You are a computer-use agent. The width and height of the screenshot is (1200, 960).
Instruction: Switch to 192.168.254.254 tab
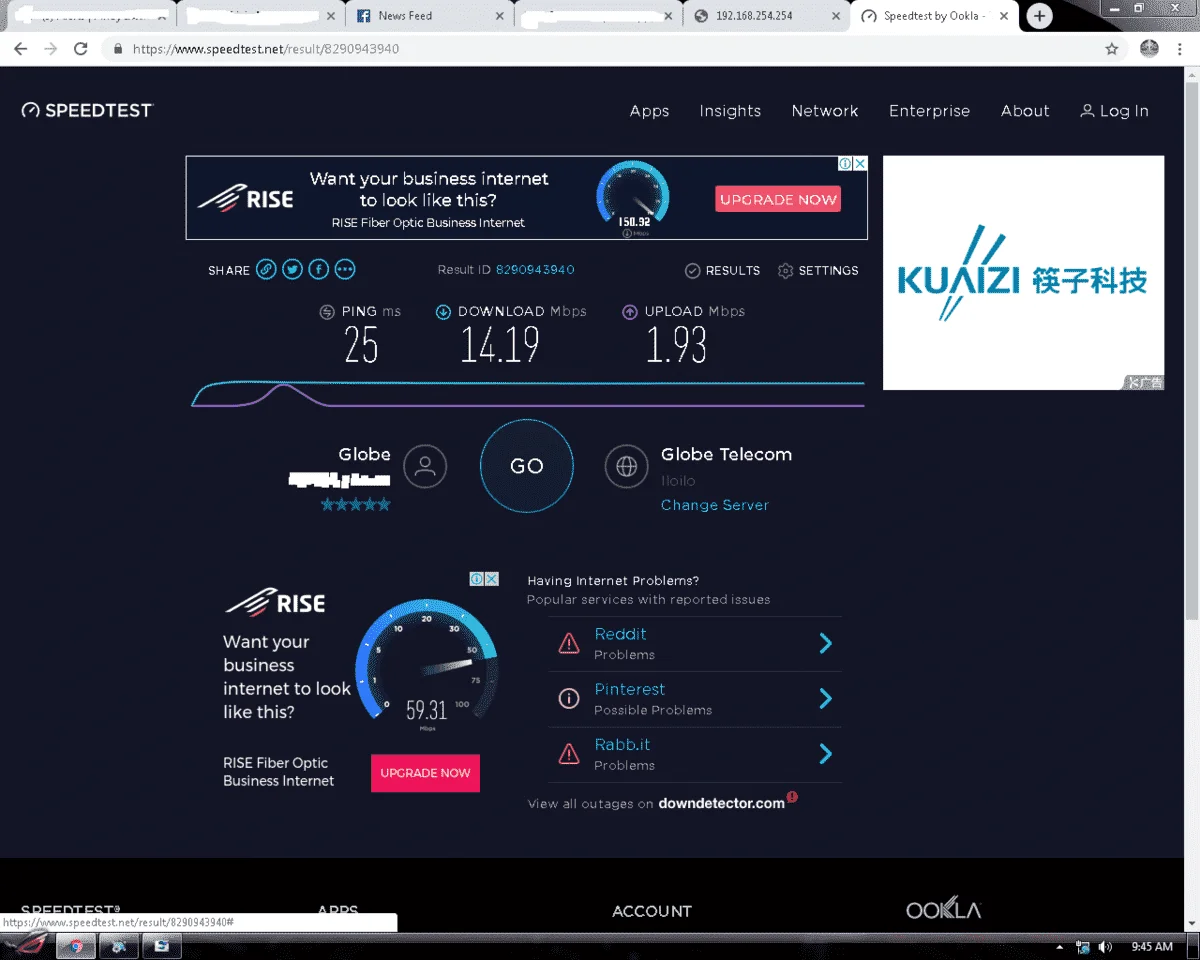click(x=766, y=16)
